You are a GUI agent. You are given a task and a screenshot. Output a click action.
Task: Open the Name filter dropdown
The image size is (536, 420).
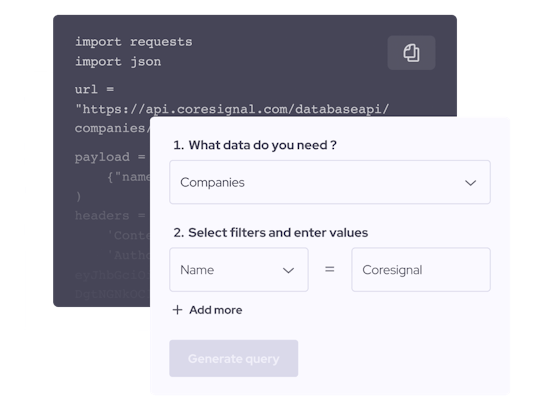[239, 270]
